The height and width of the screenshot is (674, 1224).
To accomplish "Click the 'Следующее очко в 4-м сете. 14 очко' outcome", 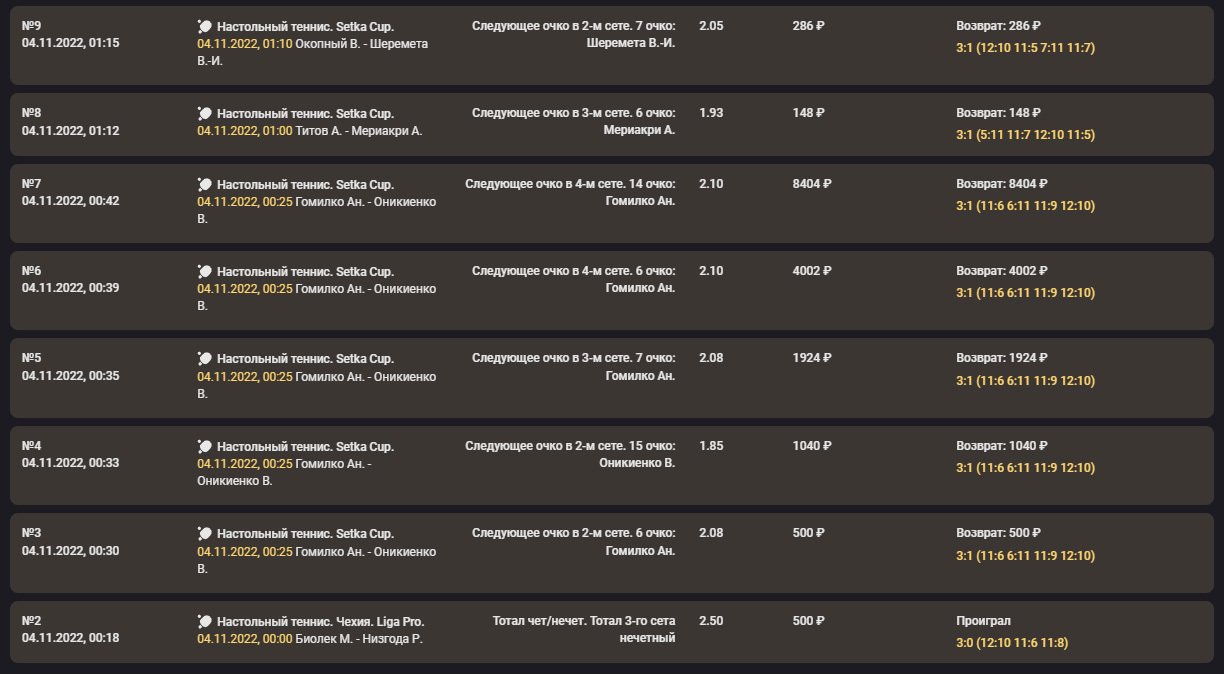I will (570, 184).
